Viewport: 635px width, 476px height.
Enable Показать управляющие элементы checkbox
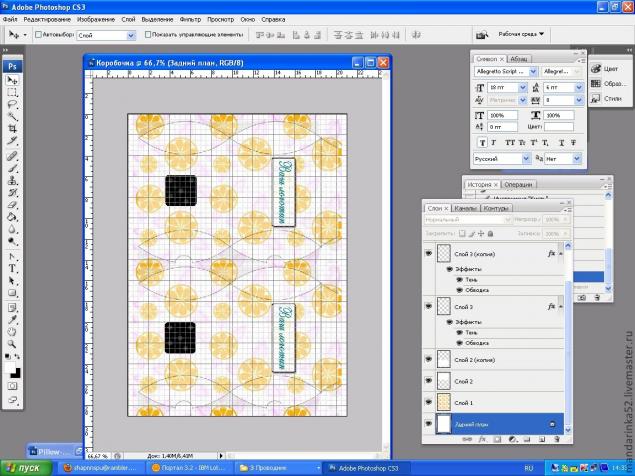click(x=148, y=35)
